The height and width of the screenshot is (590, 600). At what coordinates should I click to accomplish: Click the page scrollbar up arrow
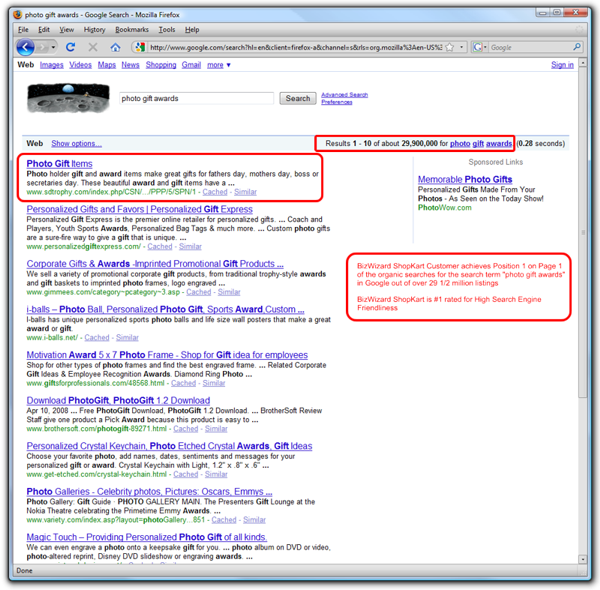583,62
